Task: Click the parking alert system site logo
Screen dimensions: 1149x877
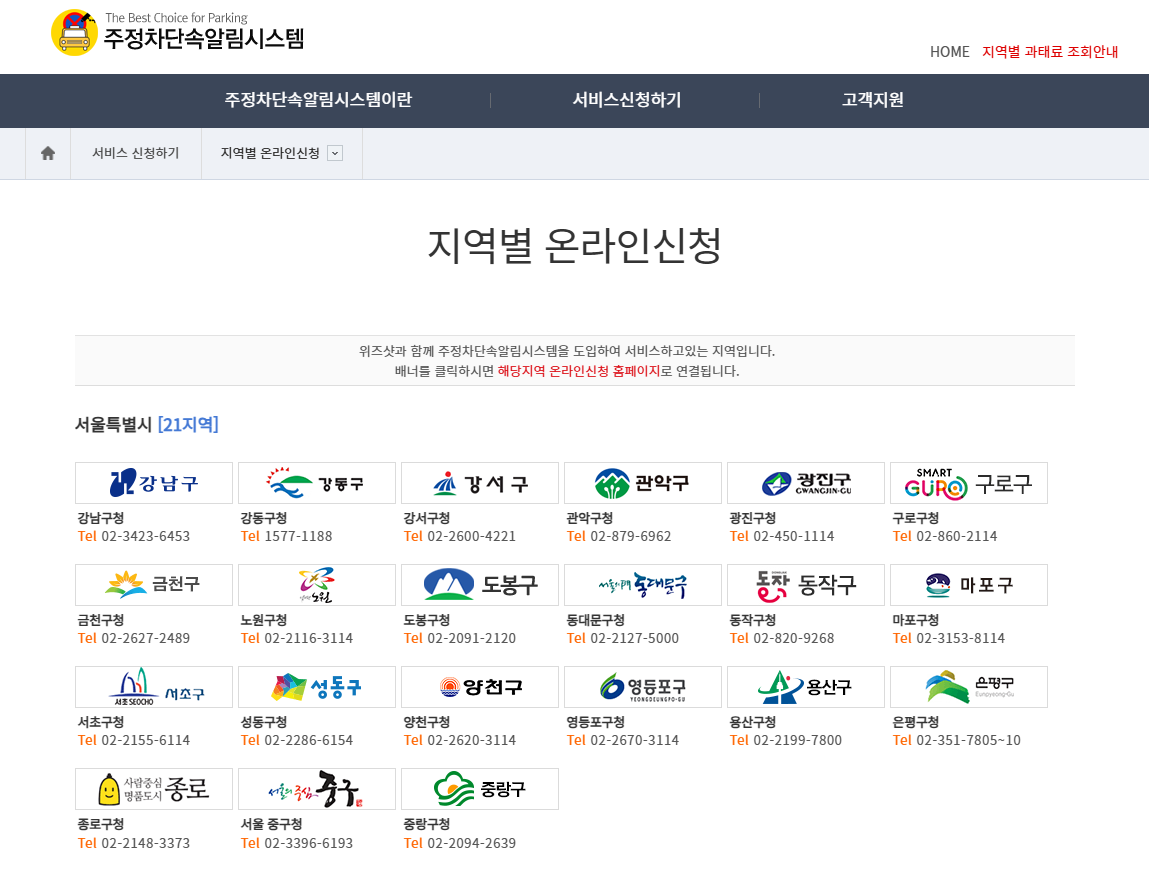Action: coord(177,32)
